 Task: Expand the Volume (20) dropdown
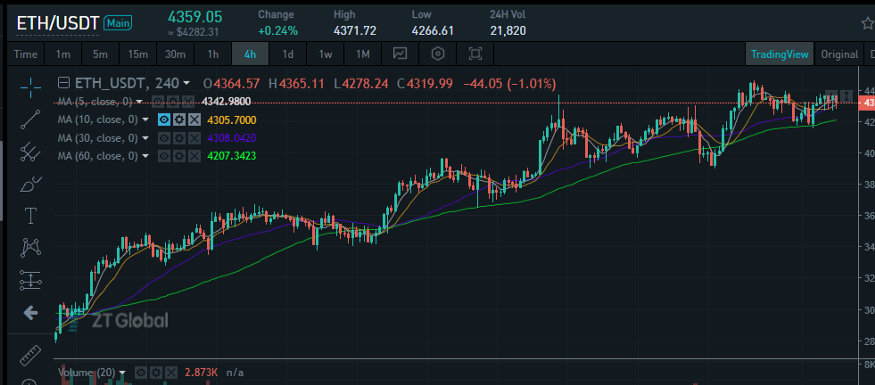coord(123,372)
